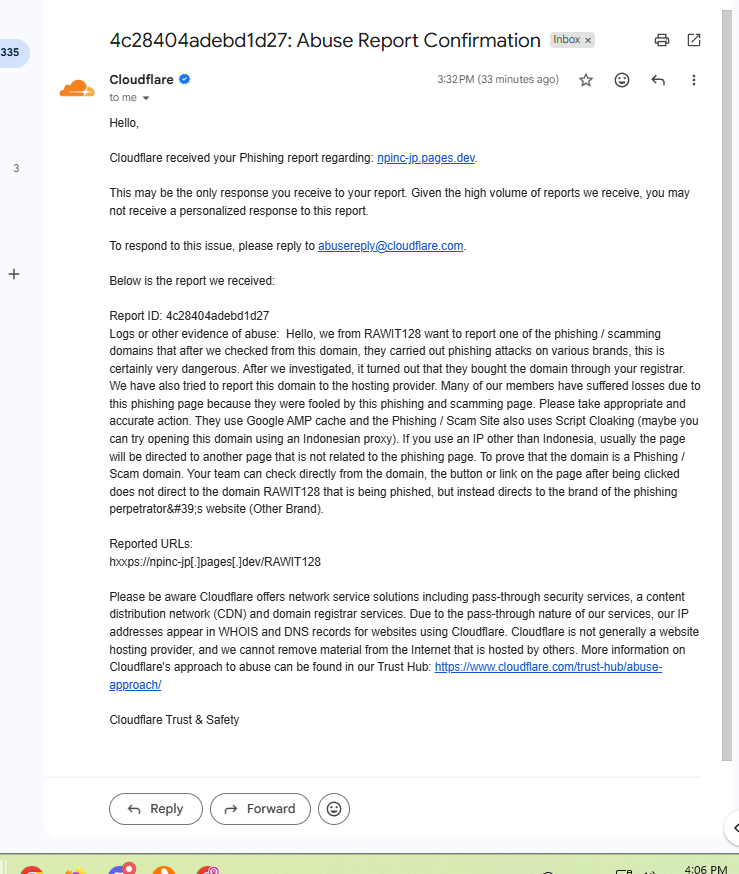The image size is (739, 874).
Task: Click the reply arrow icon in header
Action: 658,80
